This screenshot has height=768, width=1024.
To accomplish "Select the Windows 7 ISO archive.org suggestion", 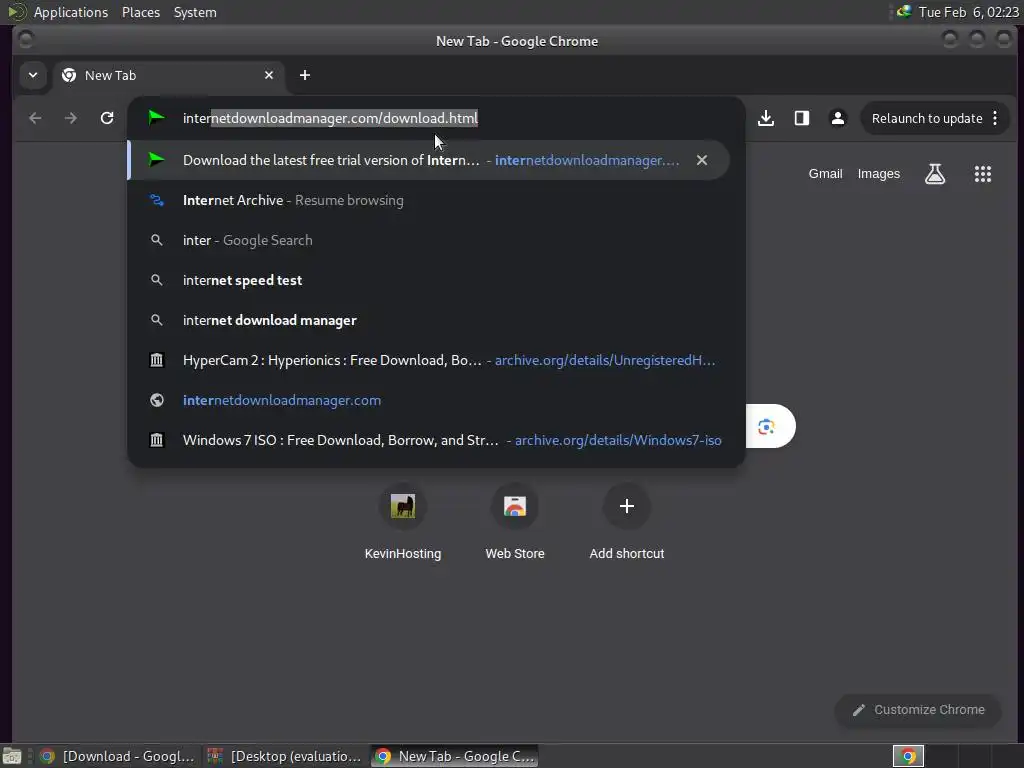I will tap(428, 440).
